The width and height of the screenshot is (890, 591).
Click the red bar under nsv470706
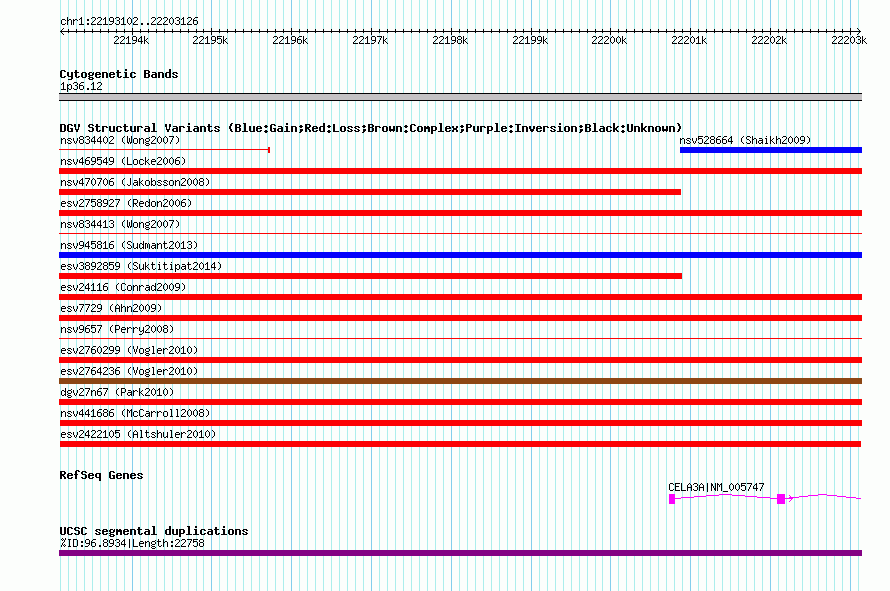pos(370,192)
